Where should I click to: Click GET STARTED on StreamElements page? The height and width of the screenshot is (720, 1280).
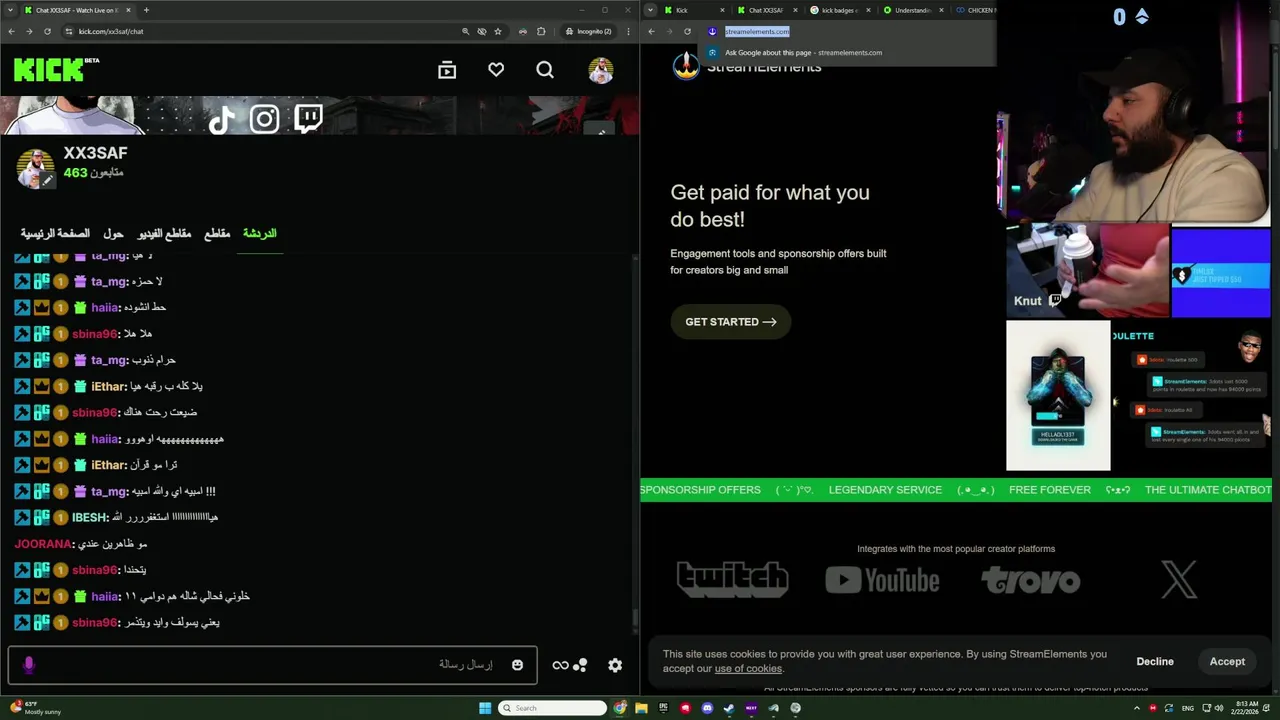point(731,322)
